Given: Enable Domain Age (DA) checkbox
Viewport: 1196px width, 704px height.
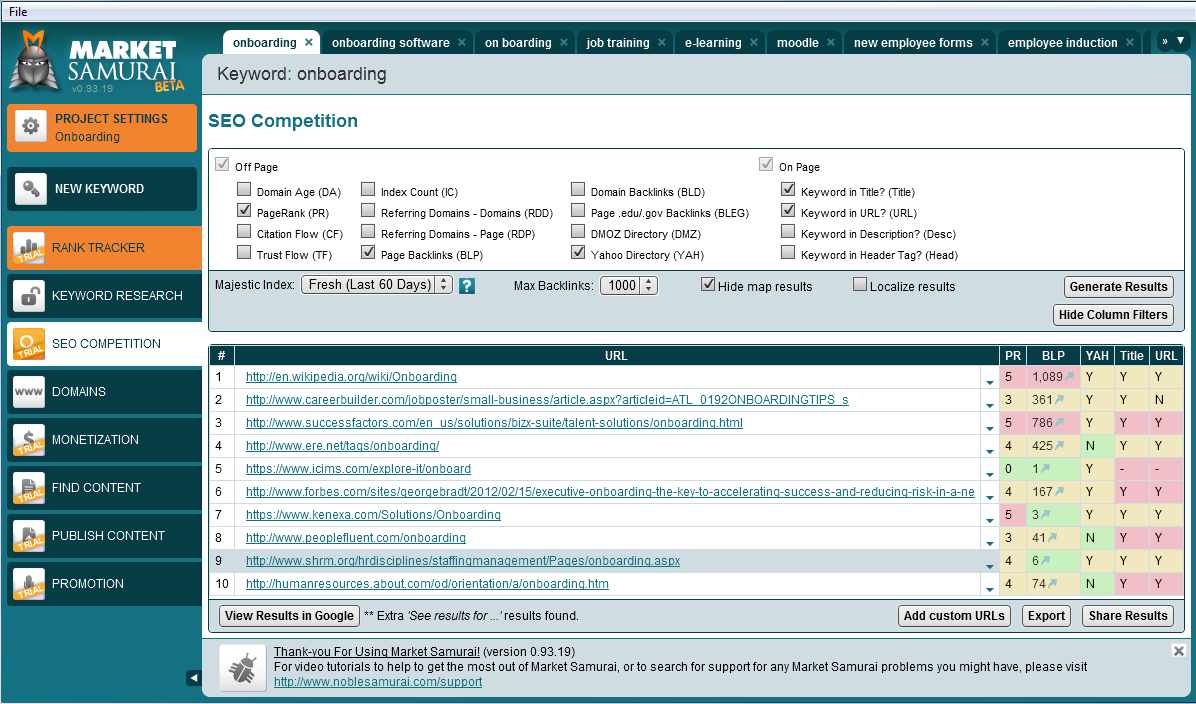Looking at the screenshot, I should [x=244, y=189].
